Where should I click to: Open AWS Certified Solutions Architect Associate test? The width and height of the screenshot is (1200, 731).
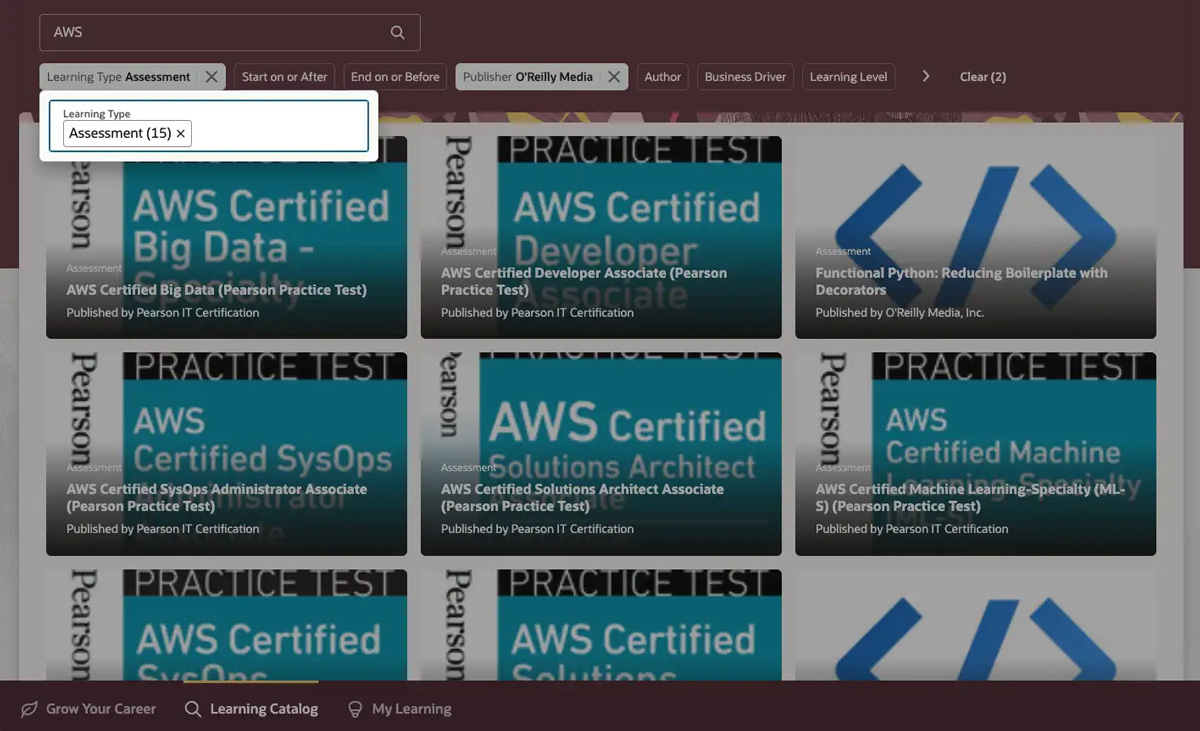coord(582,497)
